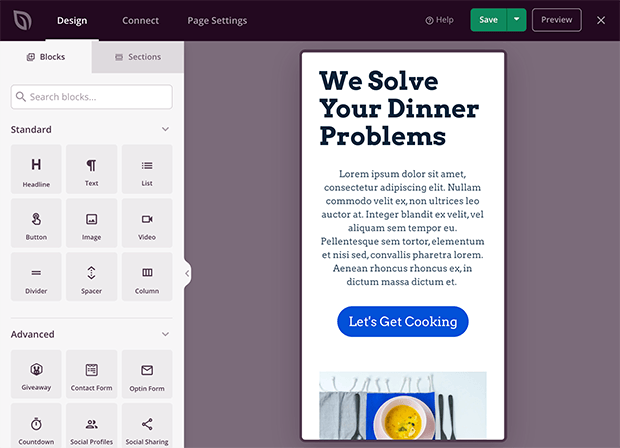The width and height of the screenshot is (620, 448).
Task: Add a Divider block
Action: (x=36, y=277)
